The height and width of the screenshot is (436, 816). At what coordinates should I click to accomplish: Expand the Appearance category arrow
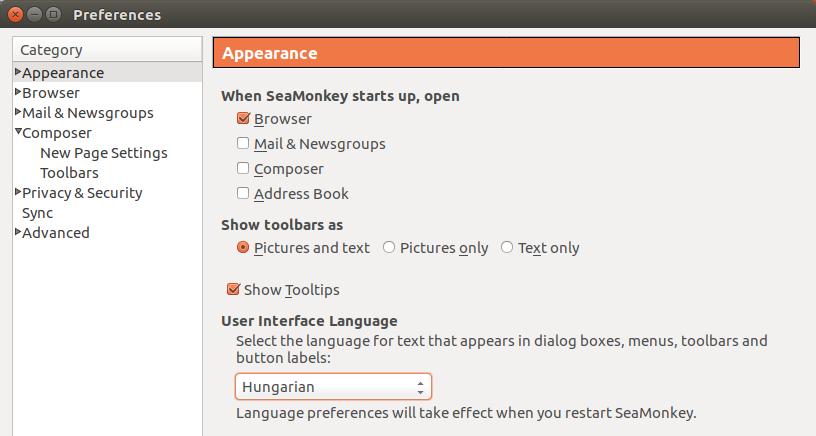tap(18, 71)
